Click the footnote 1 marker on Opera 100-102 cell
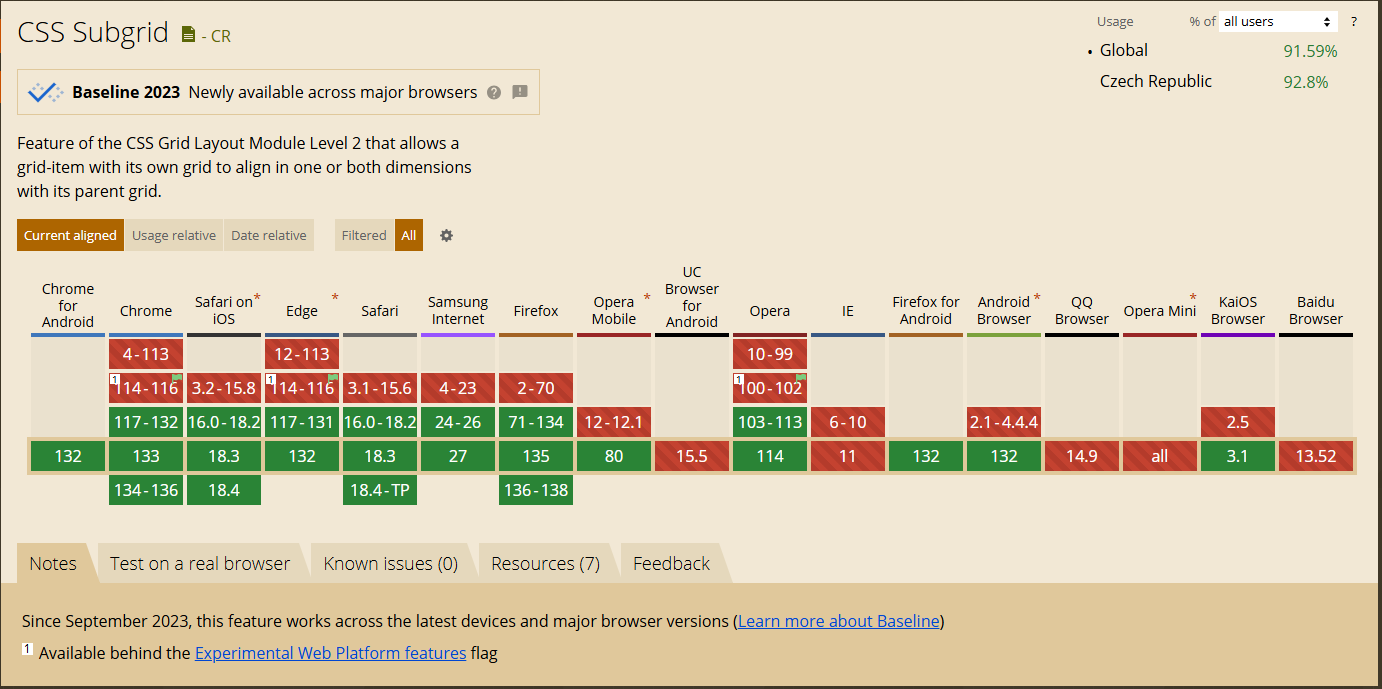 [x=739, y=380]
